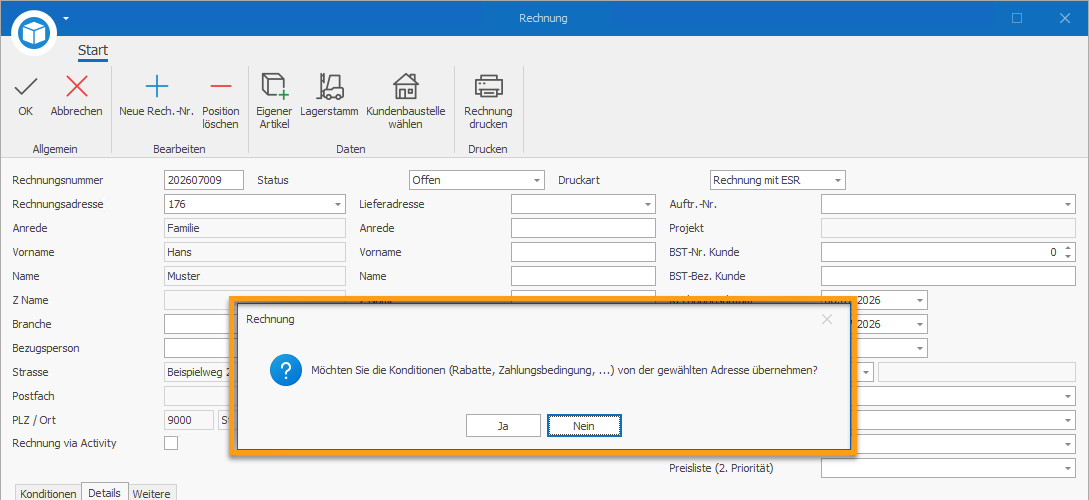Answer Nein in the dialog
This screenshot has width=1089, height=500.
(x=583, y=426)
